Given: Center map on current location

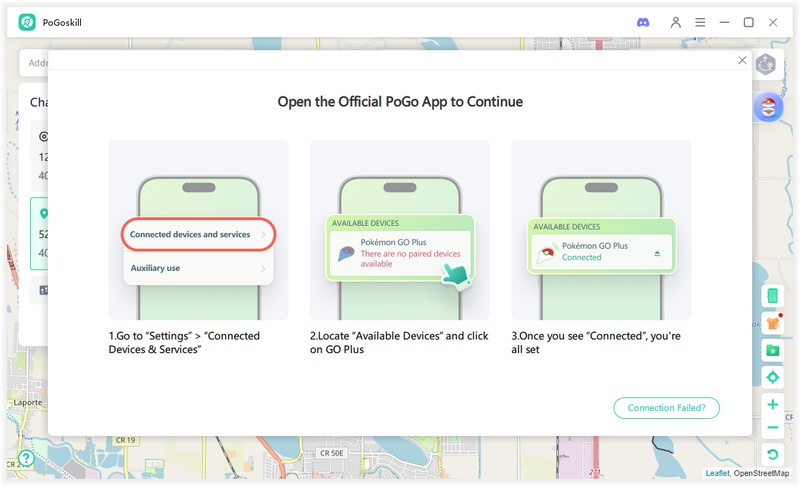Looking at the screenshot, I should 772,377.
